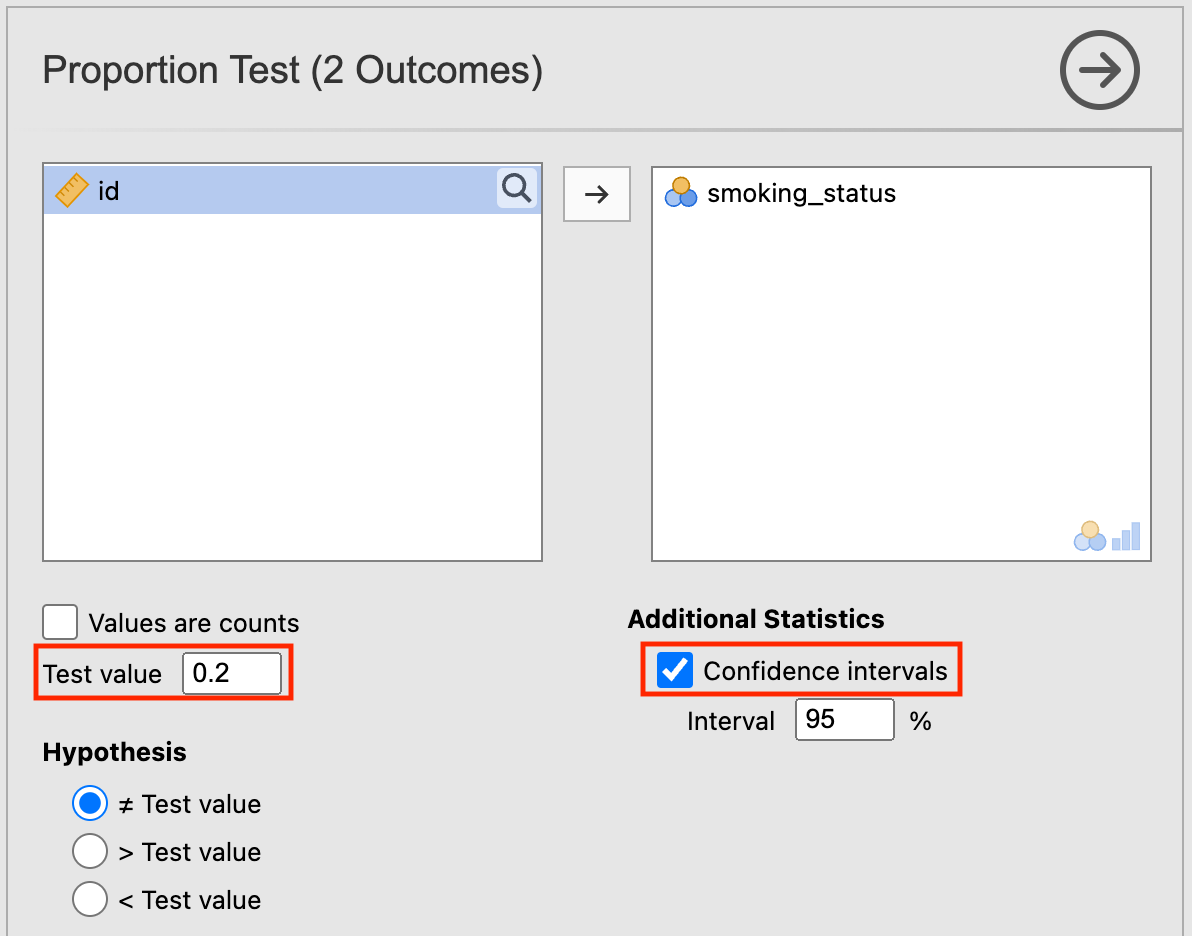The width and height of the screenshot is (1192, 936).
Task: Click the search magnifier in the variable list
Action: pyautogui.click(x=516, y=188)
